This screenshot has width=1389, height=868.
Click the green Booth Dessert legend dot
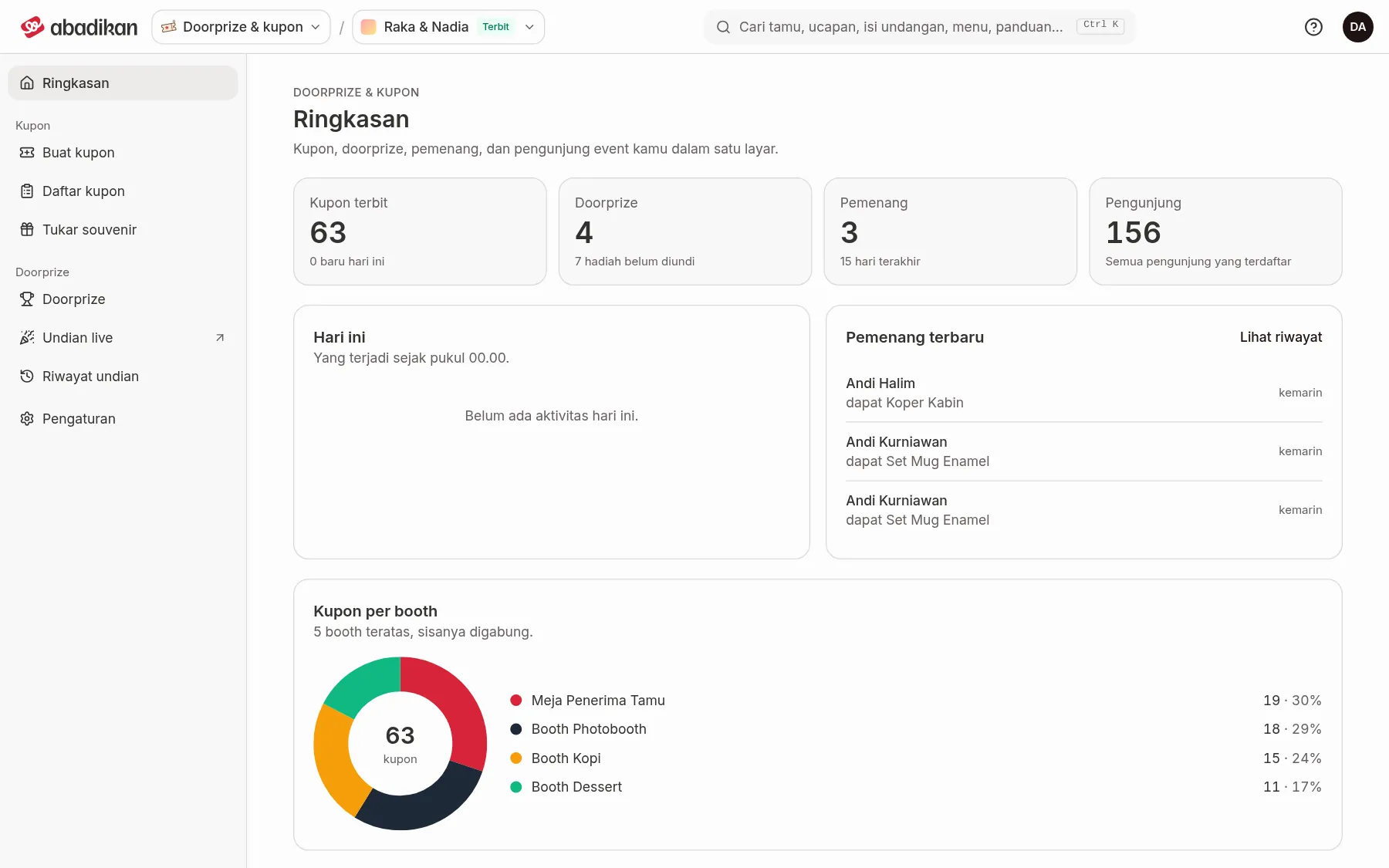516,787
